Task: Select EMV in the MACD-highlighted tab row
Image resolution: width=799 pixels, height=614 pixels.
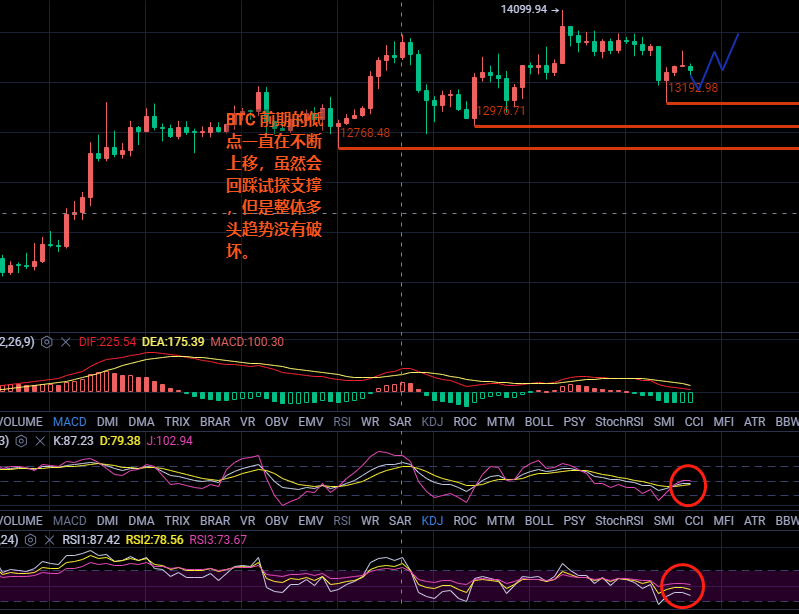Action: 311,422
